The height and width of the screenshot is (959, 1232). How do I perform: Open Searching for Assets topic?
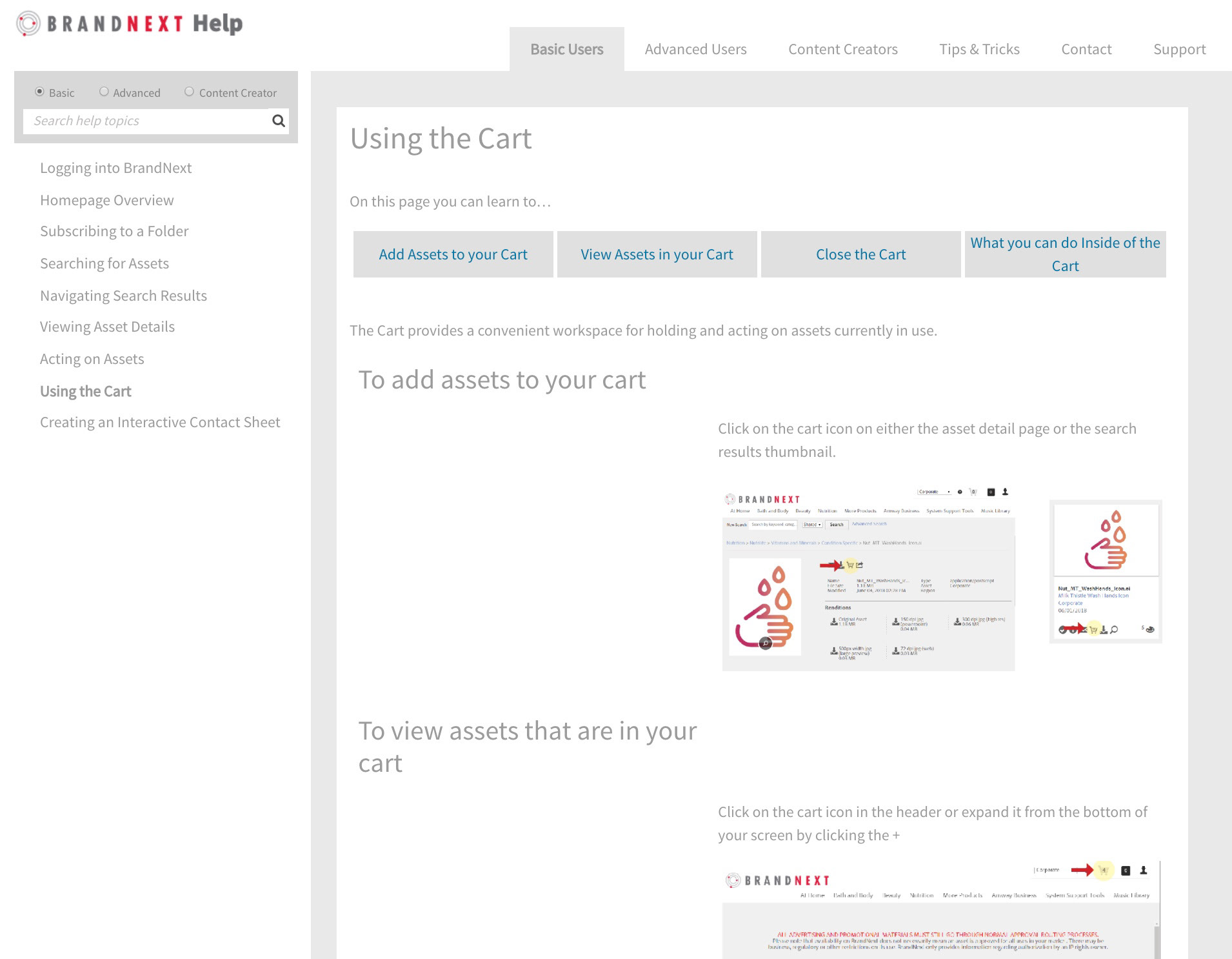click(104, 263)
